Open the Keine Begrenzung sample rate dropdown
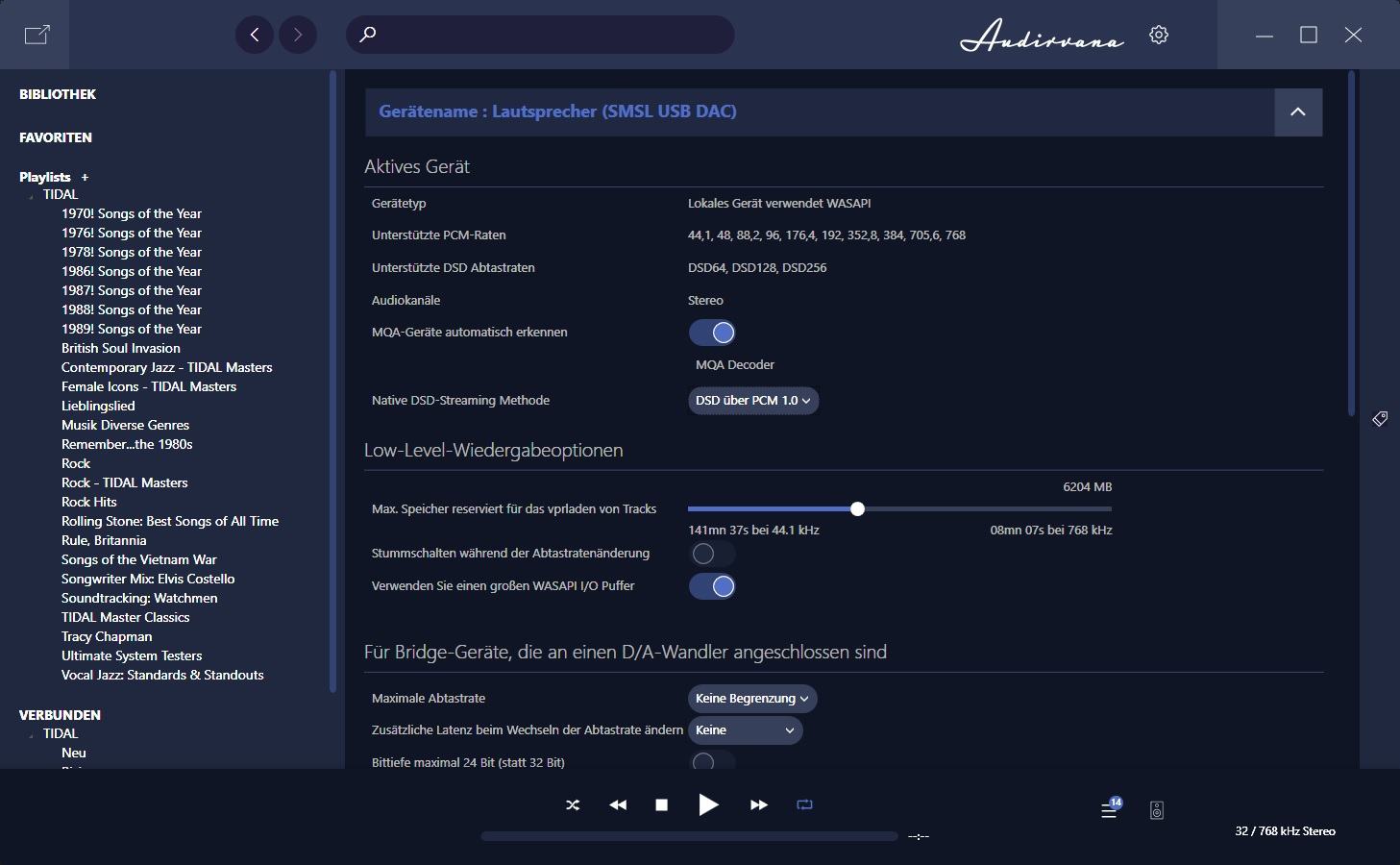 pyautogui.click(x=752, y=699)
